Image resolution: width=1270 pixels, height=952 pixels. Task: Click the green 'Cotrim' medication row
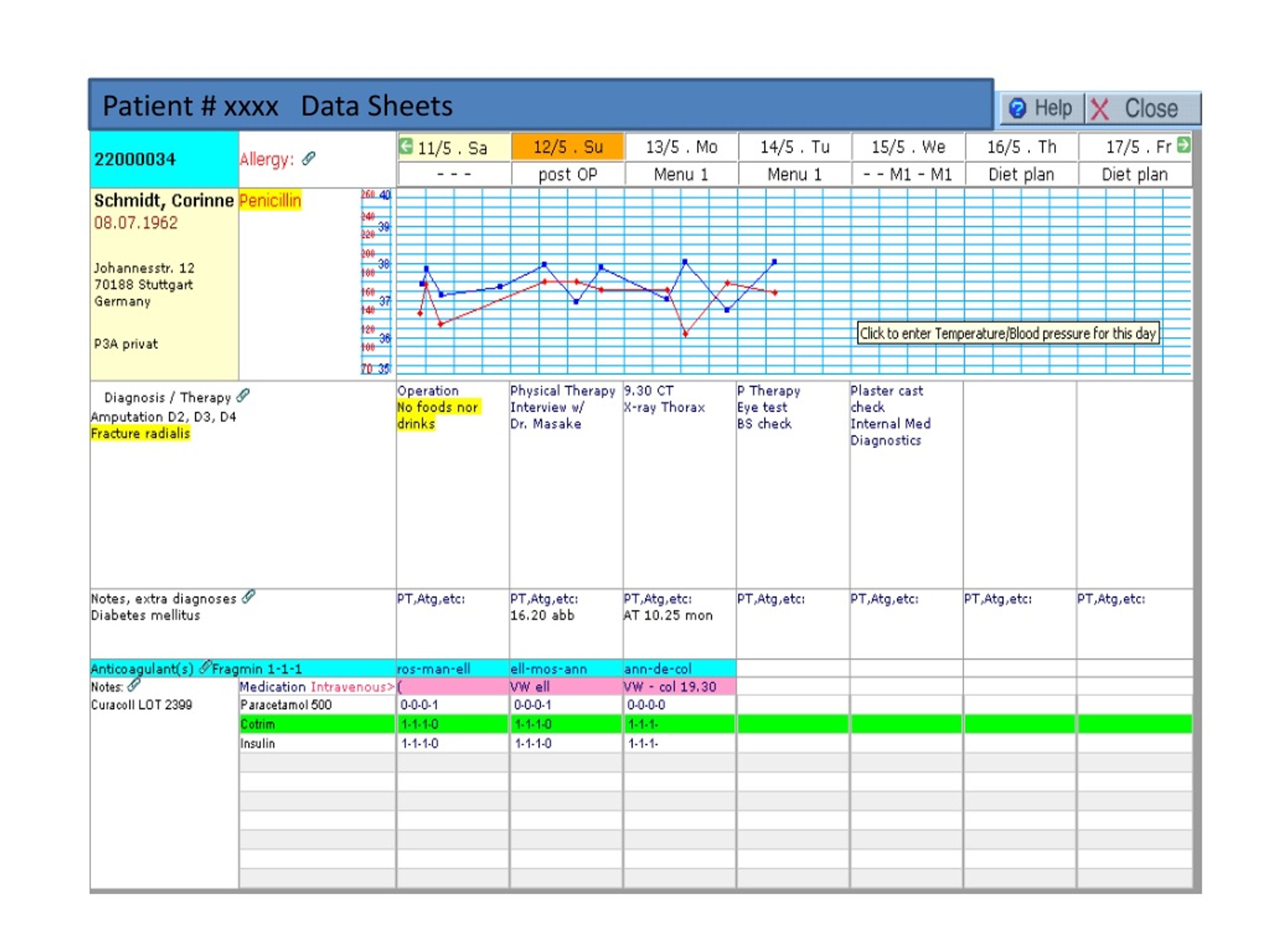coord(317,724)
